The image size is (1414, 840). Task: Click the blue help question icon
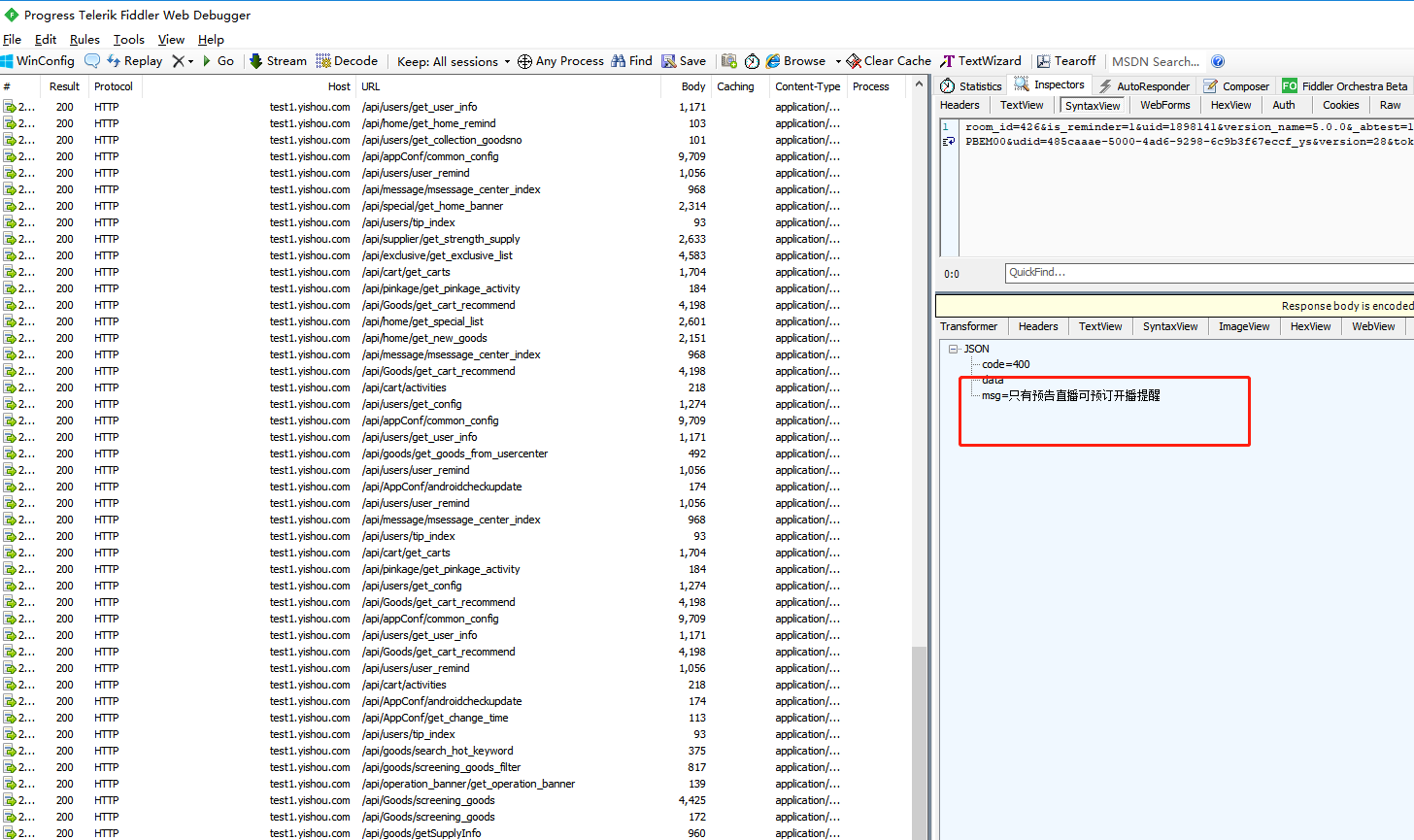[1218, 61]
